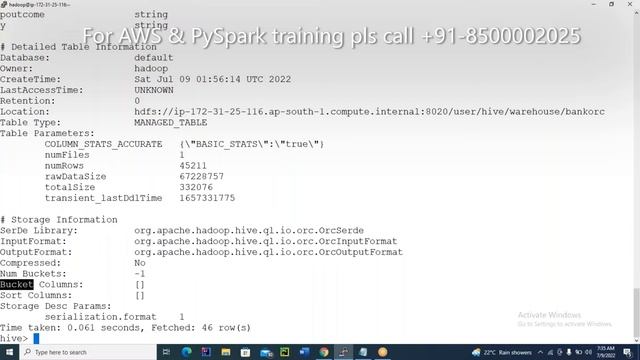This screenshot has width=640, height=360.
Task: Open File Explorer from the taskbar
Action: pos(225,352)
